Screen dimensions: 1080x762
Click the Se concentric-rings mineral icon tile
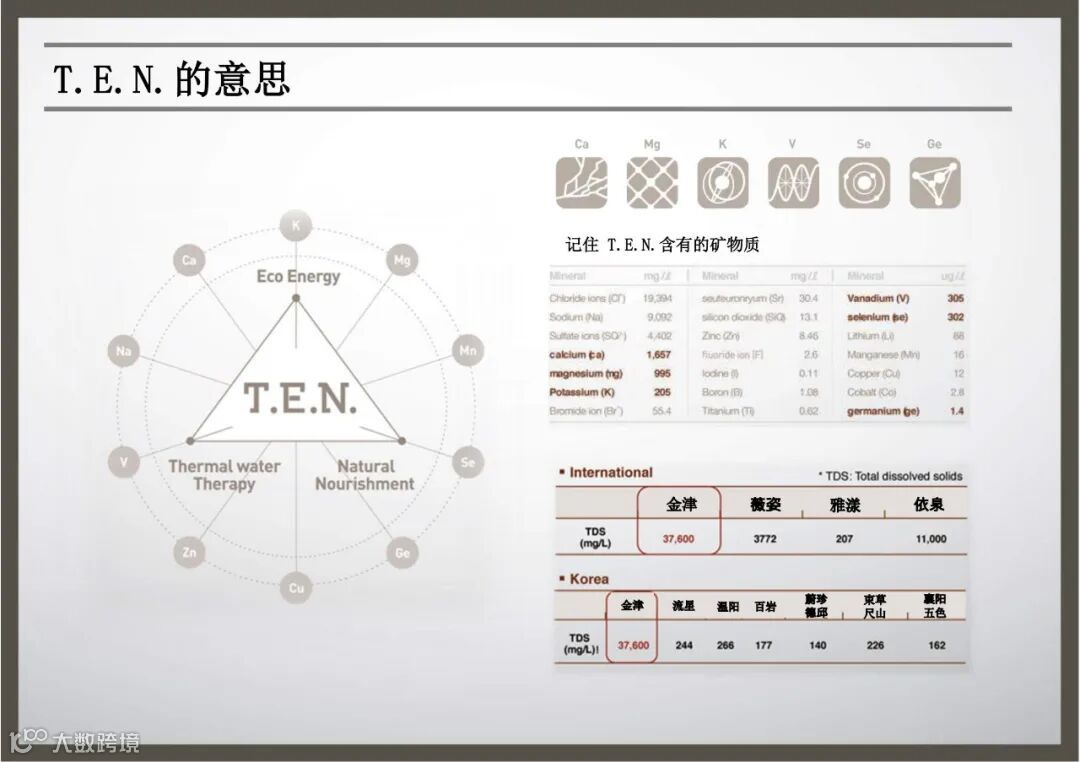coord(864,183)
